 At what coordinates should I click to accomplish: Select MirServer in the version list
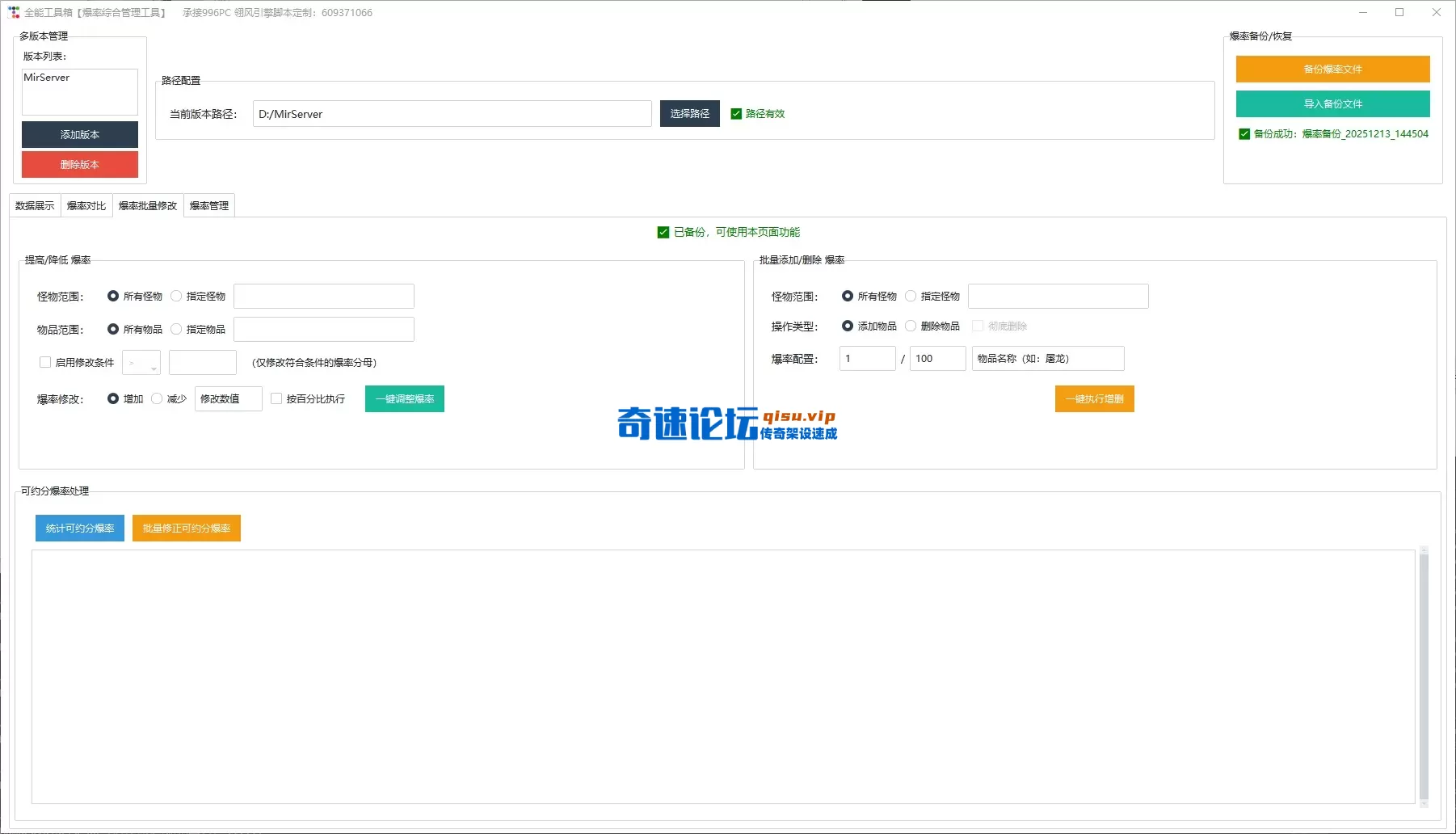(x=47, y=78)
